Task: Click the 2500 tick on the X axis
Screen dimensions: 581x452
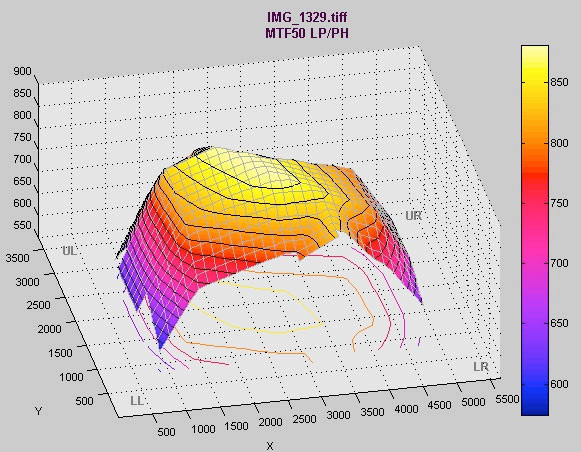Action: coord(304,419)
